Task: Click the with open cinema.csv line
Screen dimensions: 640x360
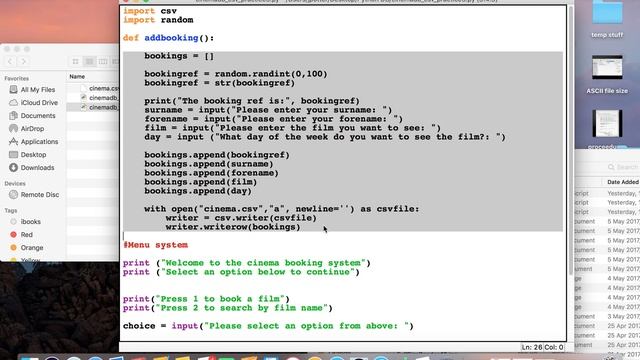Action: pyautogui.click(x=282, y=209)
